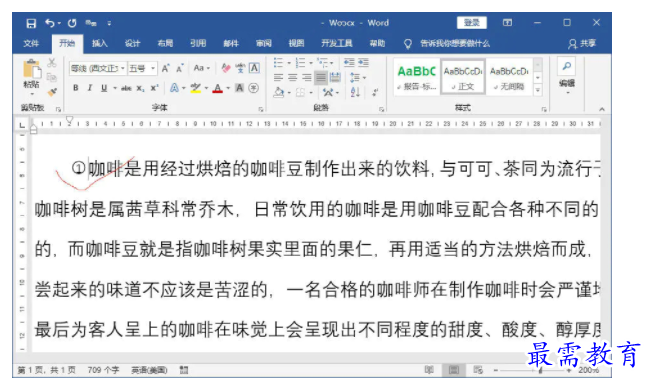Apply a numbered list
This screenshot has height=386, width=649.
pos(300,63)
